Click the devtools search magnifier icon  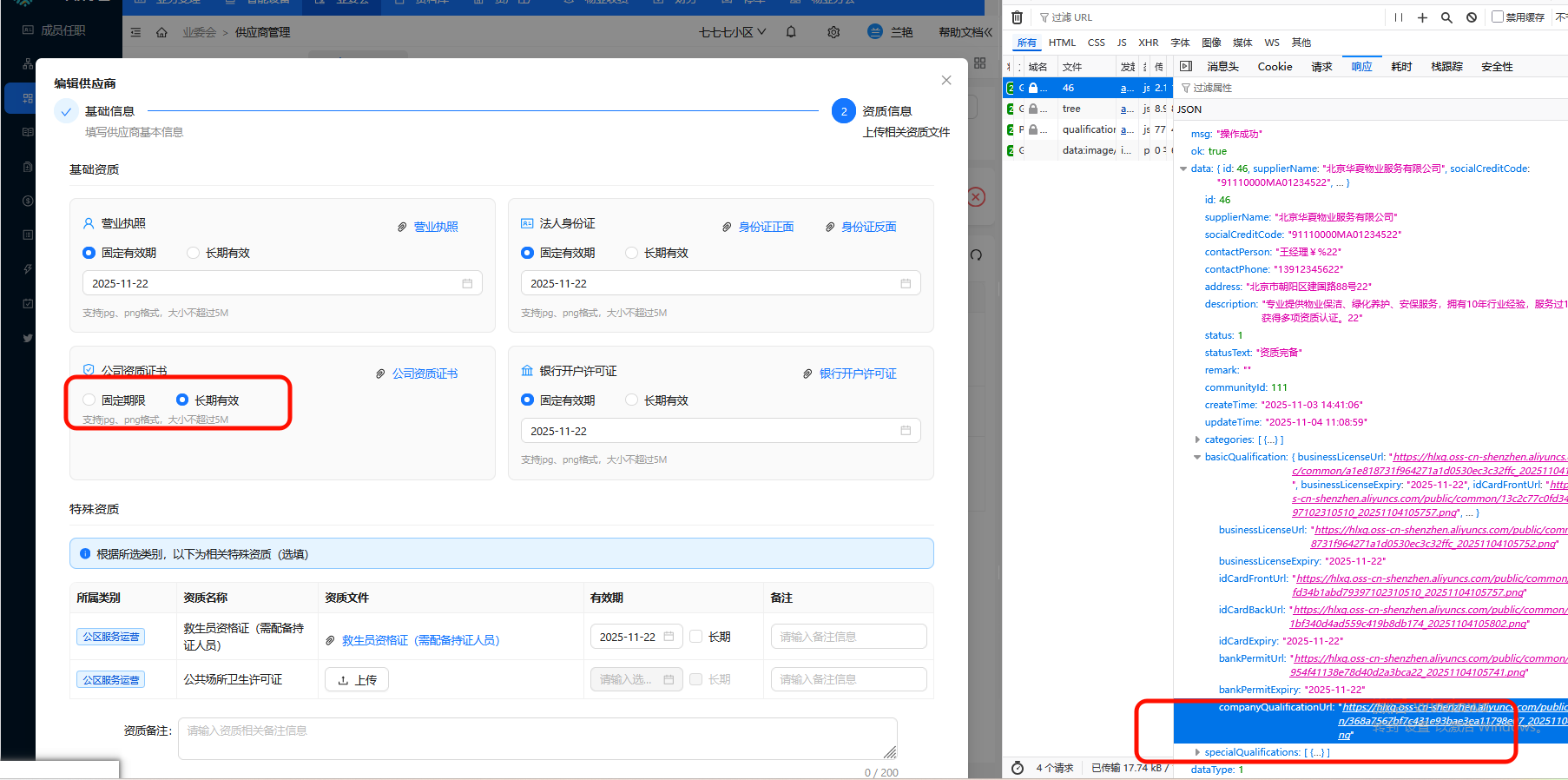1446,17
